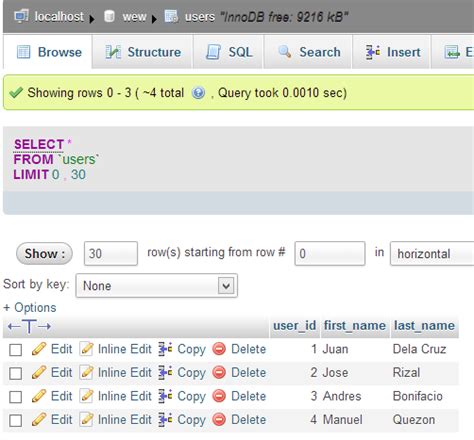Open the horizontal display mode dropdown

(432, 254)
